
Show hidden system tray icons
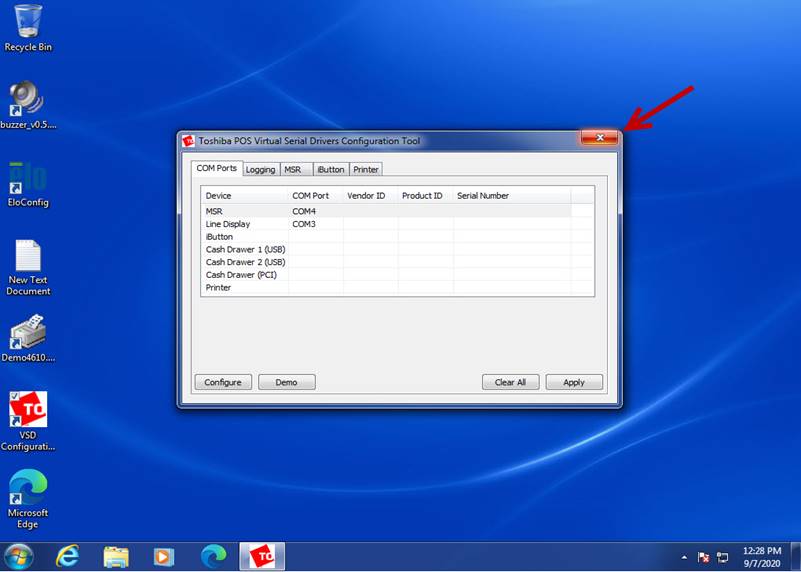coord(685,557)
